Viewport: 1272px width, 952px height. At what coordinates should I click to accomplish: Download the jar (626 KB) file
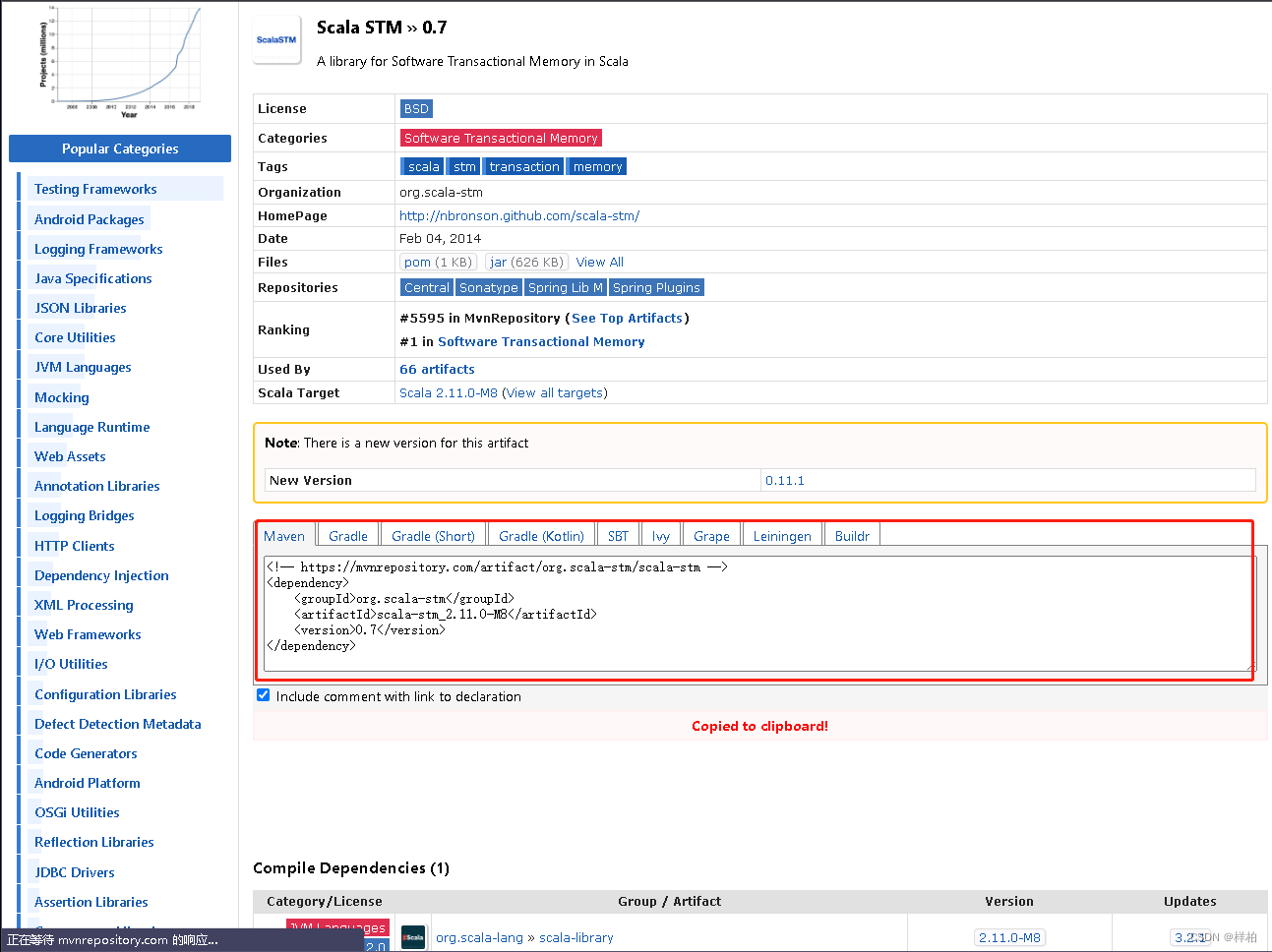click(526, 263)
